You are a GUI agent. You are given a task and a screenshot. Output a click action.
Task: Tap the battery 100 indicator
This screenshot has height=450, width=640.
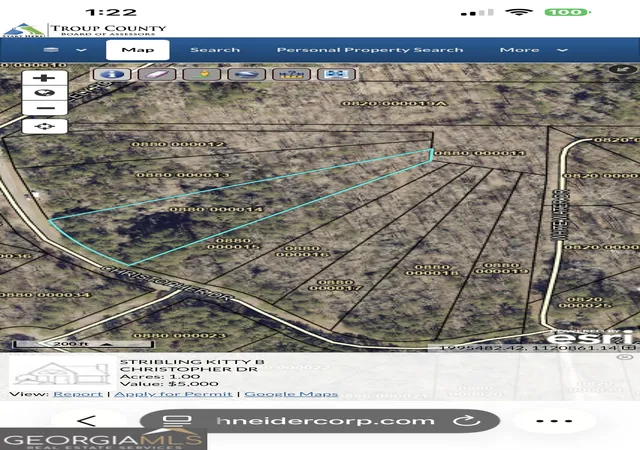click(568, 12)
